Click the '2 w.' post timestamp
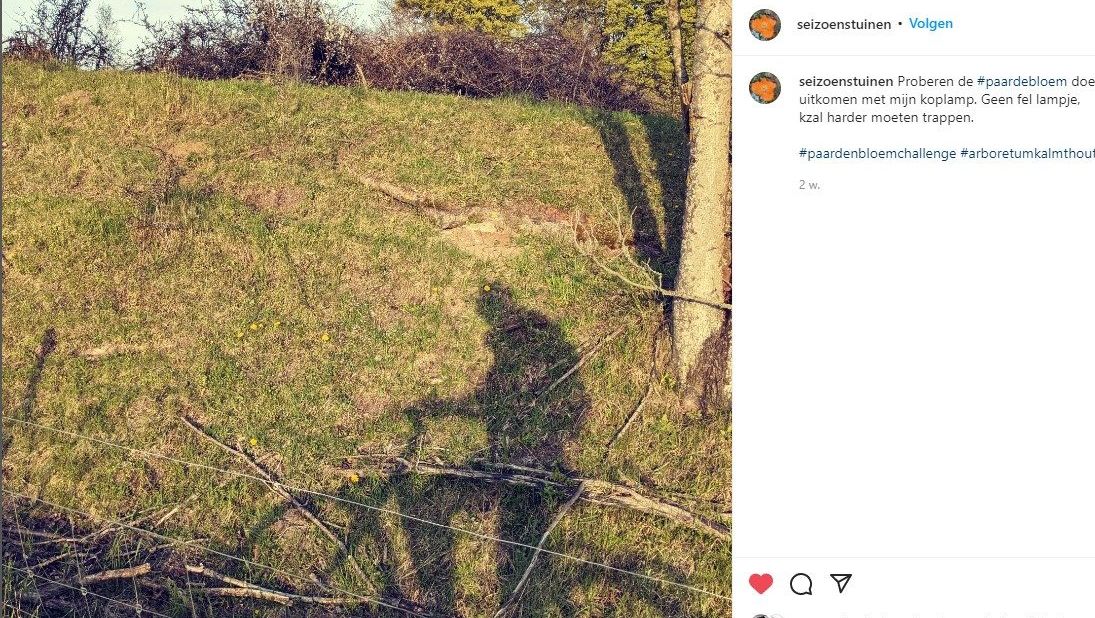 pyautogui.click(x=809, y=185)
